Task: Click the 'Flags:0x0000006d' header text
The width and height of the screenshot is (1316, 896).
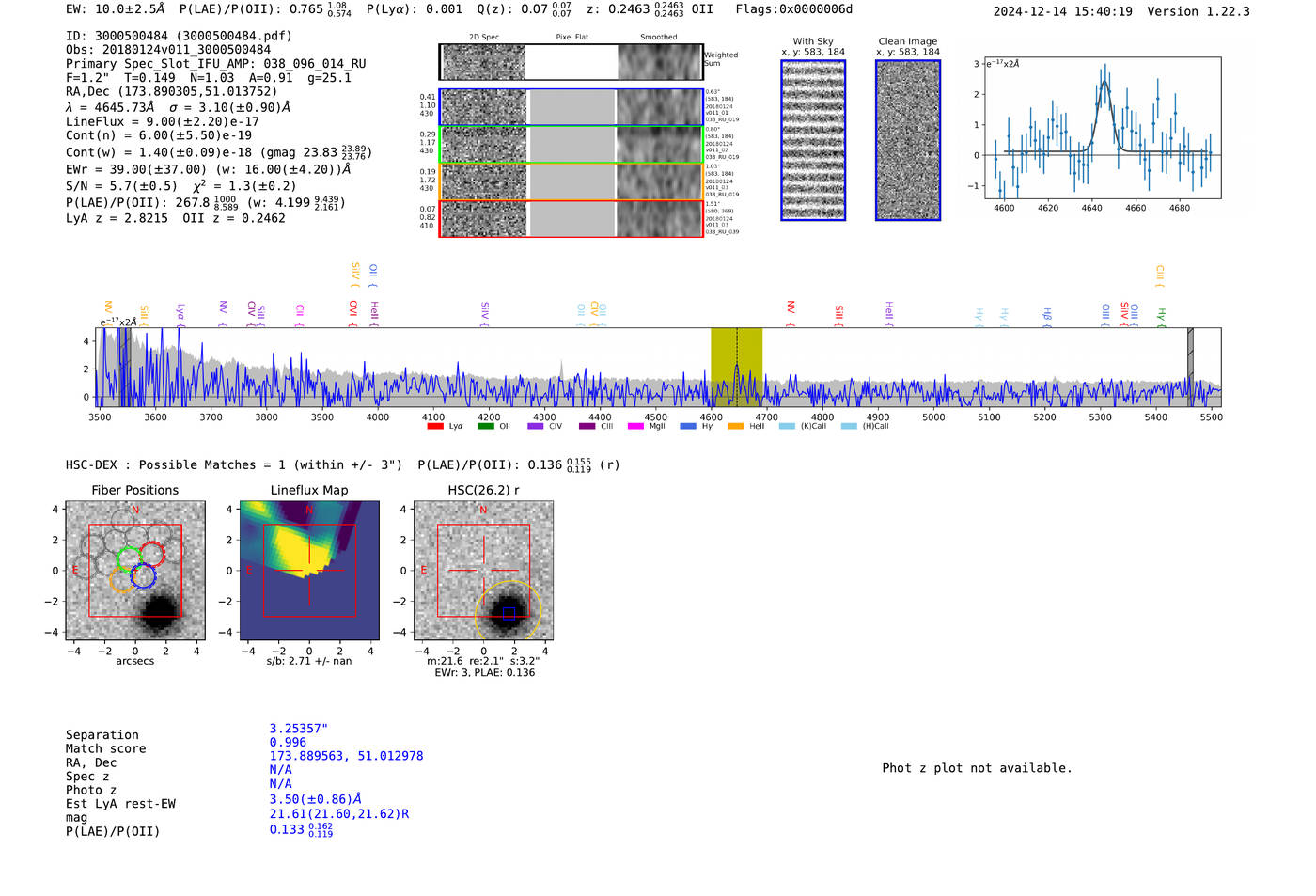Action: [x=793, y=9]
